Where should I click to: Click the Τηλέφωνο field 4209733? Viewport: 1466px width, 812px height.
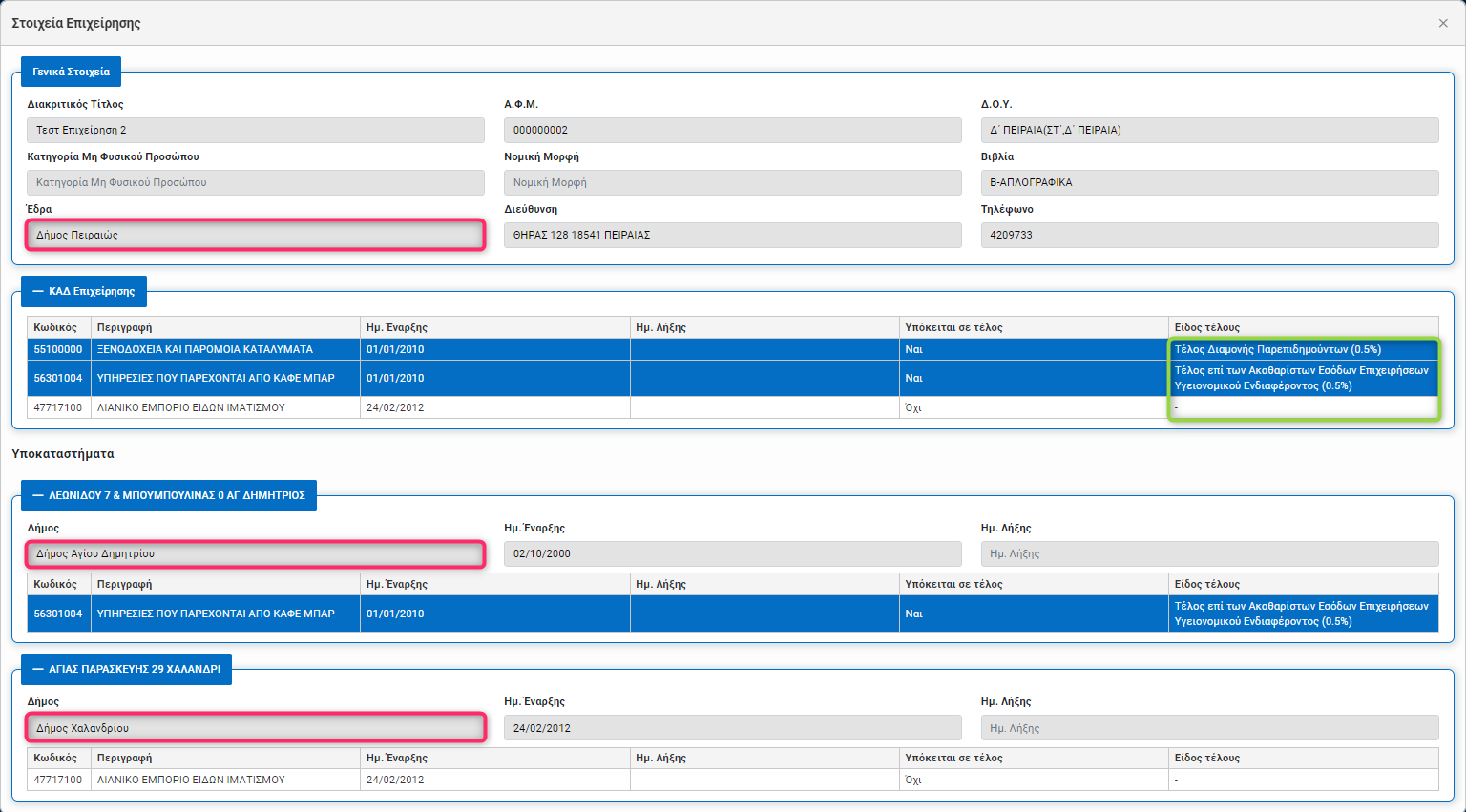coord(1209,235)
